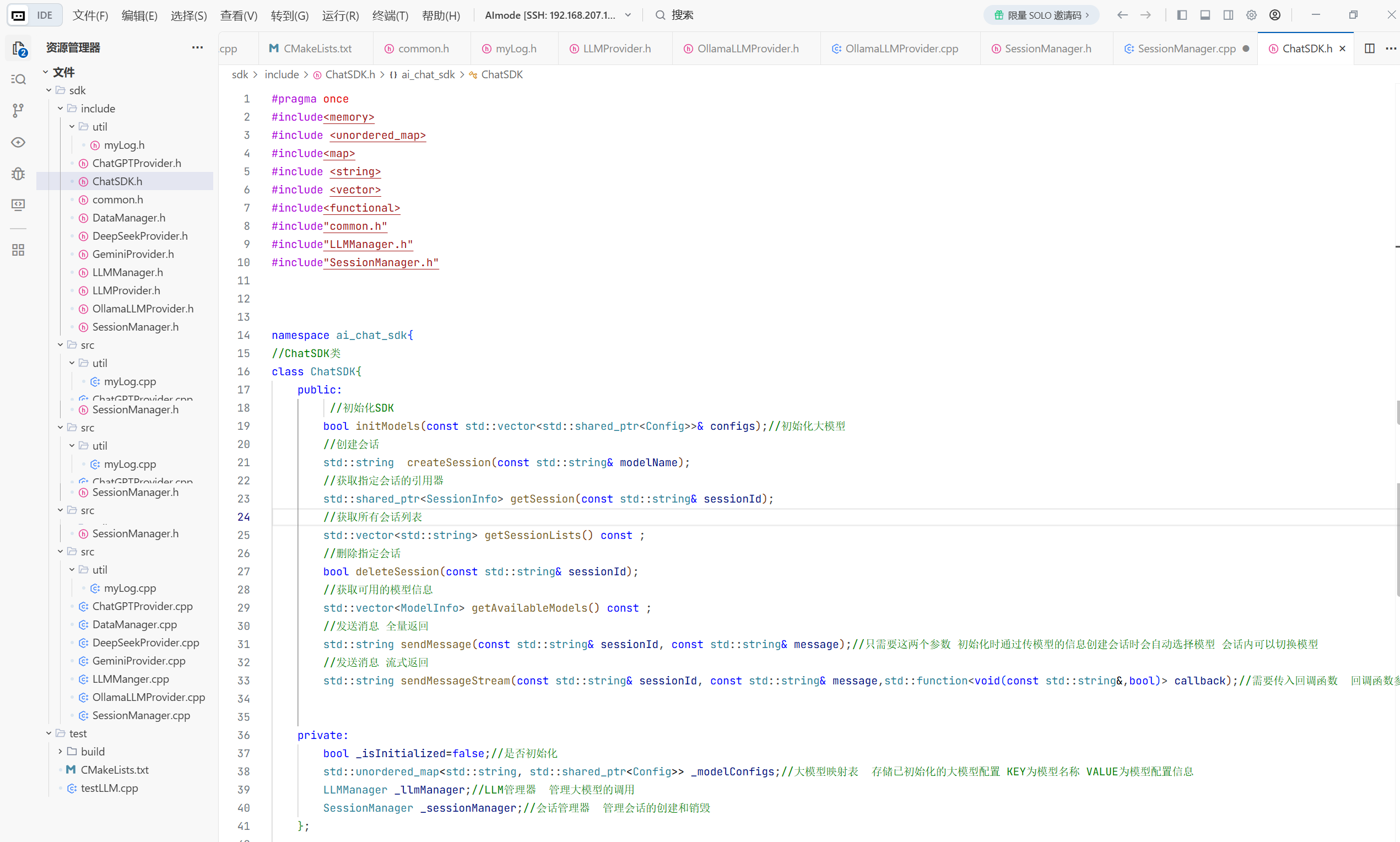Toggle the bottom panel layout button
The image size is (1400, 842).
(x=1206, y=15)
